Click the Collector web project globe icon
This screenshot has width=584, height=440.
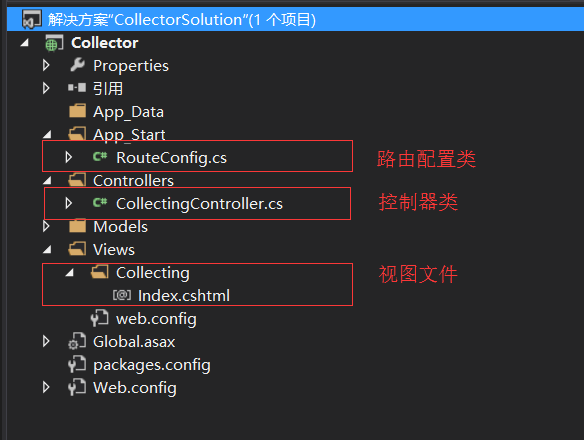(x=54, y=43)
